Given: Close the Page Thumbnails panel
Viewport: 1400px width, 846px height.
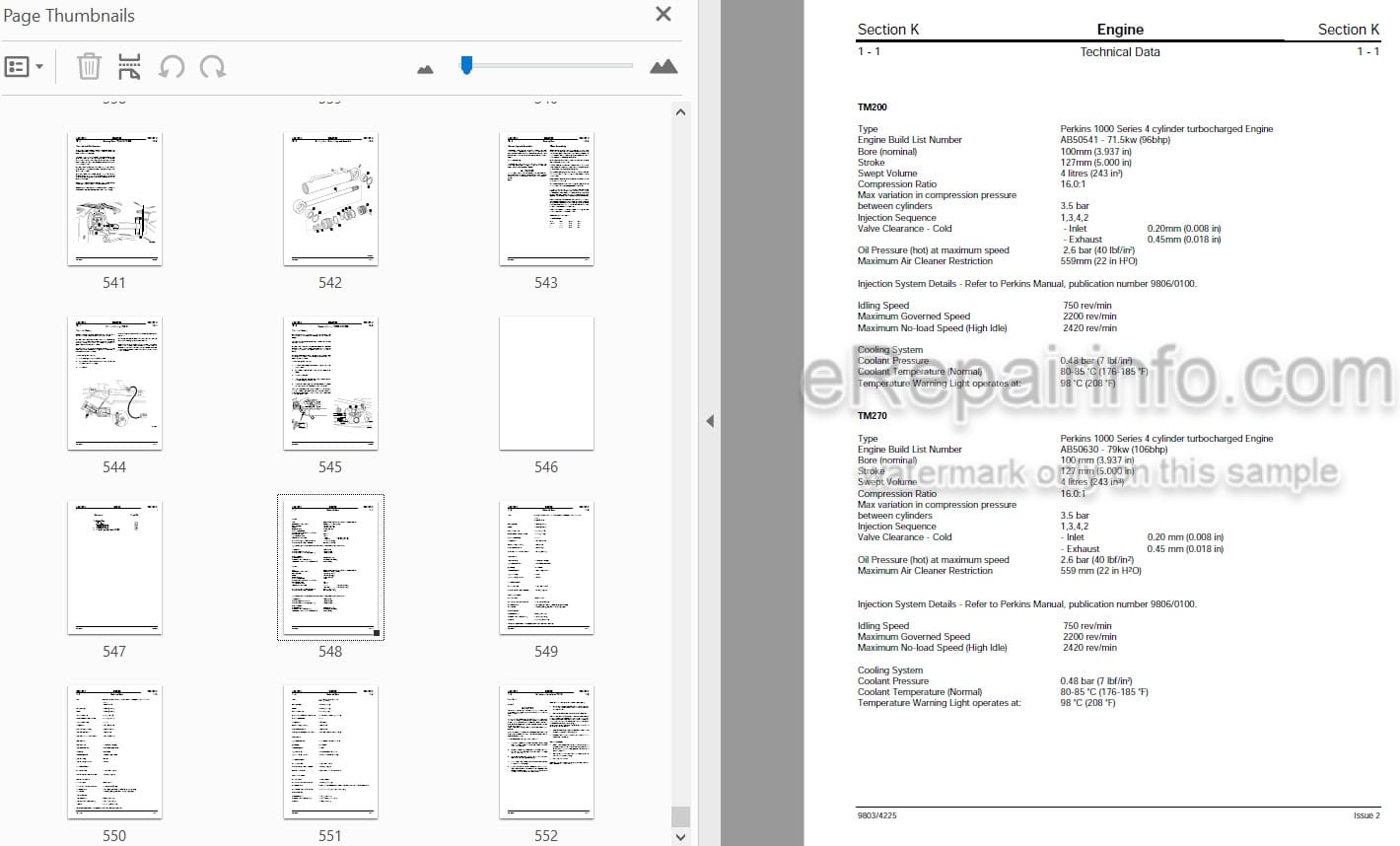Looking at the screenshot, I should (x=664, y=14).
